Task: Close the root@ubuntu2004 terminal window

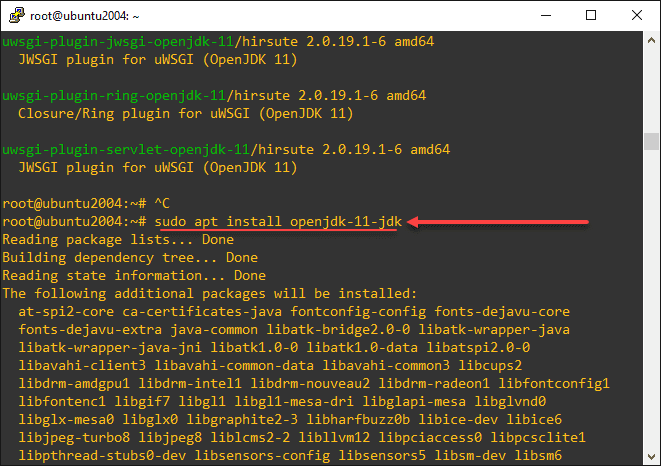Action: coord(637,16)
